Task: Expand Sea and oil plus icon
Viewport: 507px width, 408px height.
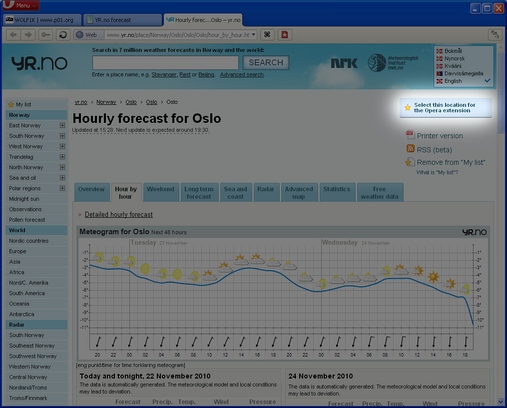Action: click(62, 178)
